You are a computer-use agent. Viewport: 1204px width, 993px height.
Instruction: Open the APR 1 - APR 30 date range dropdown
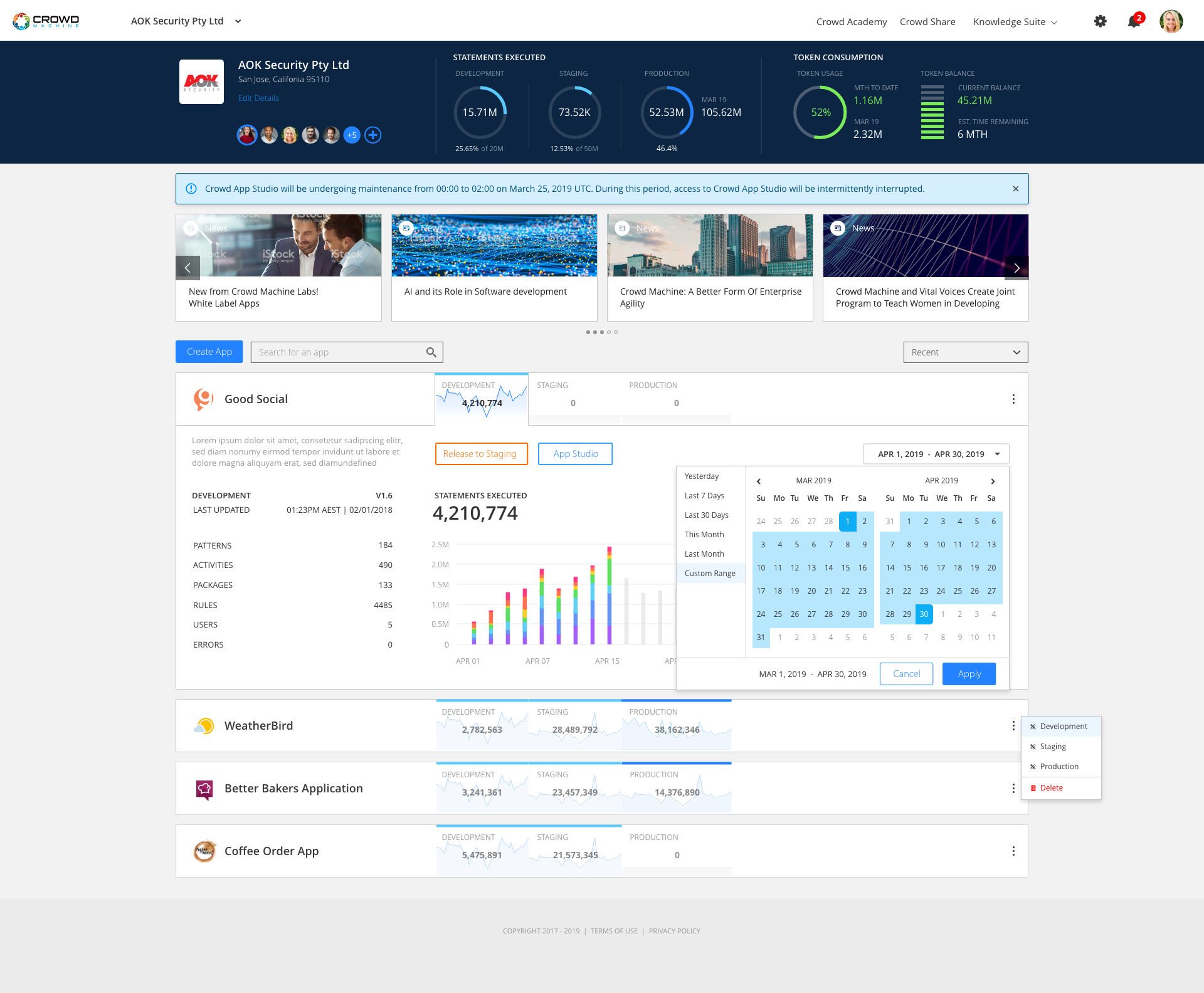[x=936, y=454]
